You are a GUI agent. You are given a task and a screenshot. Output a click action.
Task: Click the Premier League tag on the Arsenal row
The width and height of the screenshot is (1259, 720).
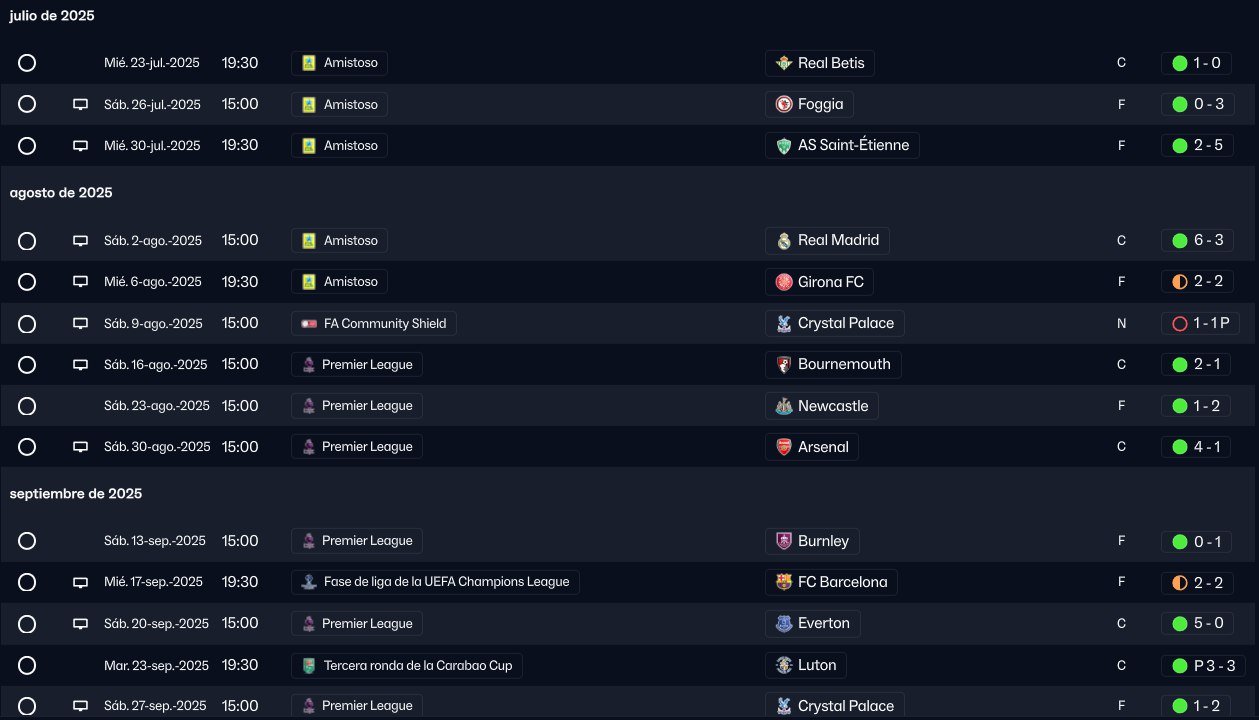357,447
